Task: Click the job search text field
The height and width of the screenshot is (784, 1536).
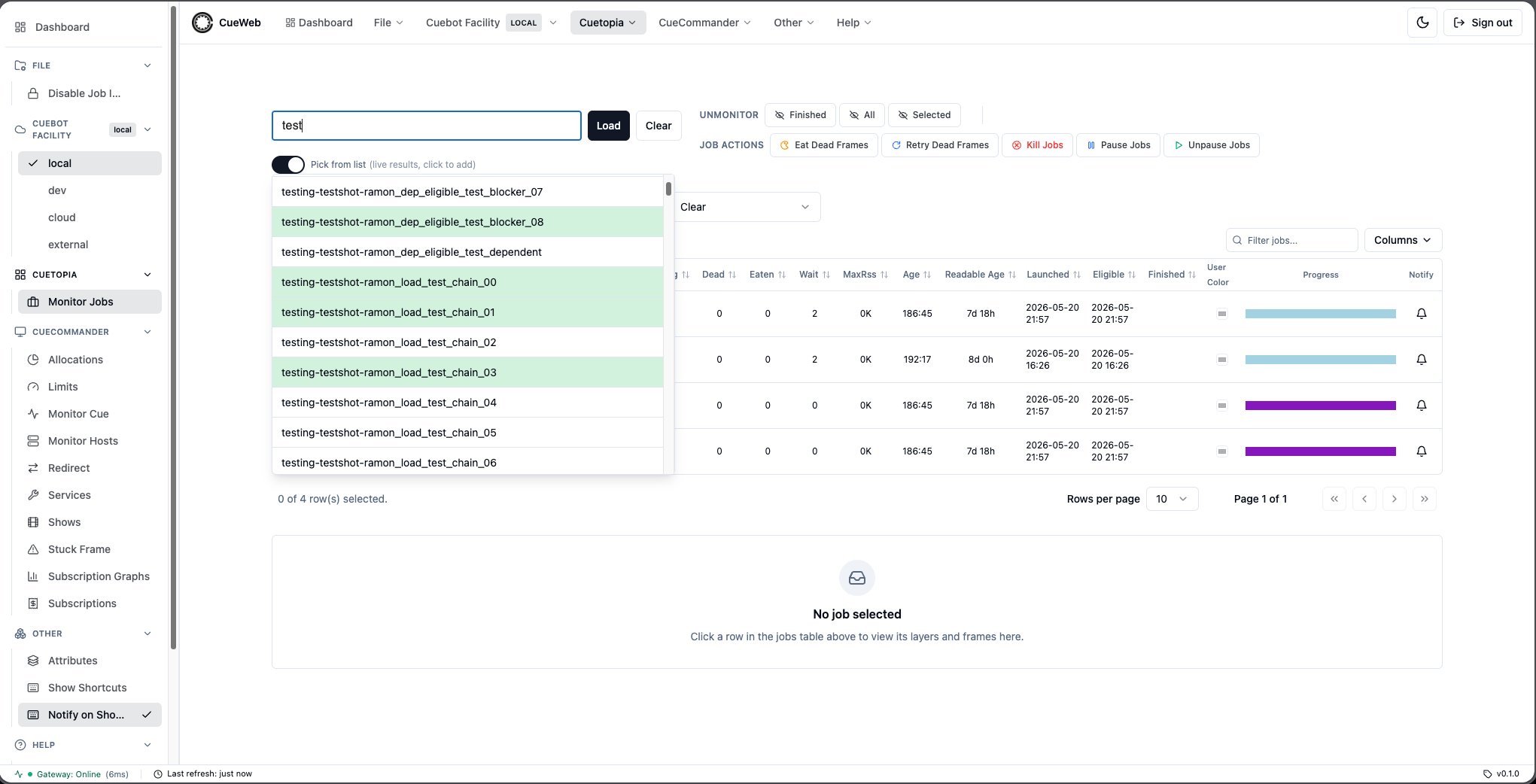Action: pyautogui.click(x=427, y=126)
